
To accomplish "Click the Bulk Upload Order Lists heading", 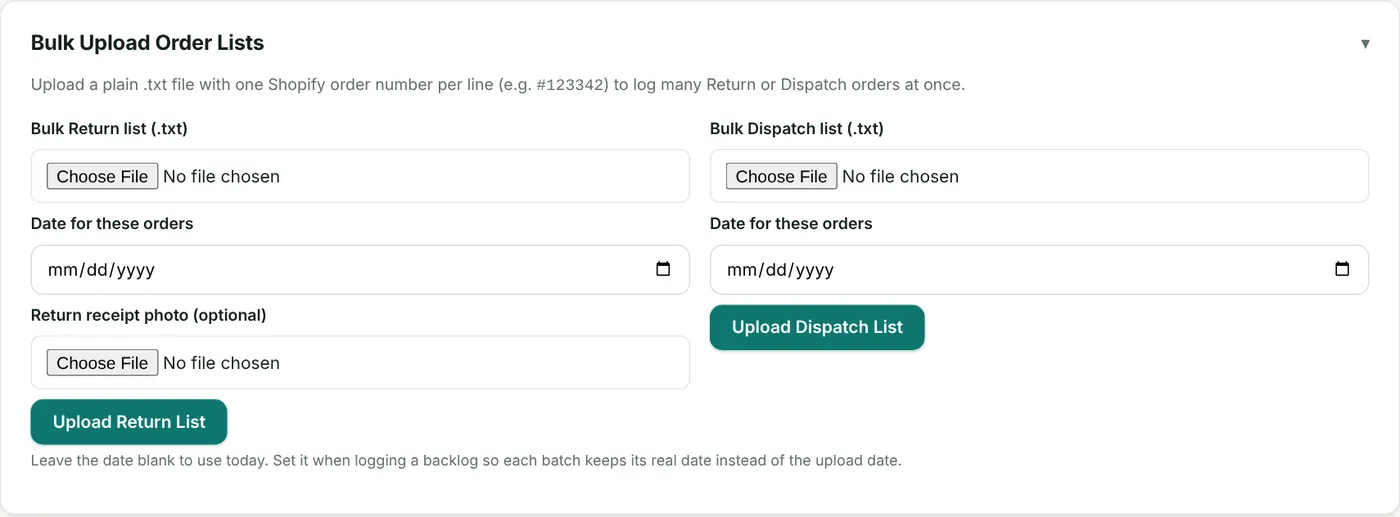I will 147,43.
